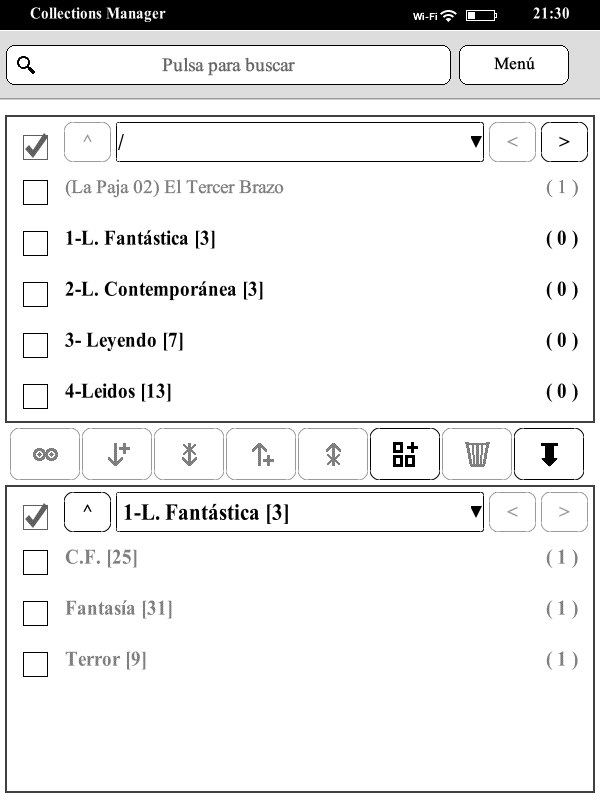Click the up-arrow plus add icon

tap(261, 455)
